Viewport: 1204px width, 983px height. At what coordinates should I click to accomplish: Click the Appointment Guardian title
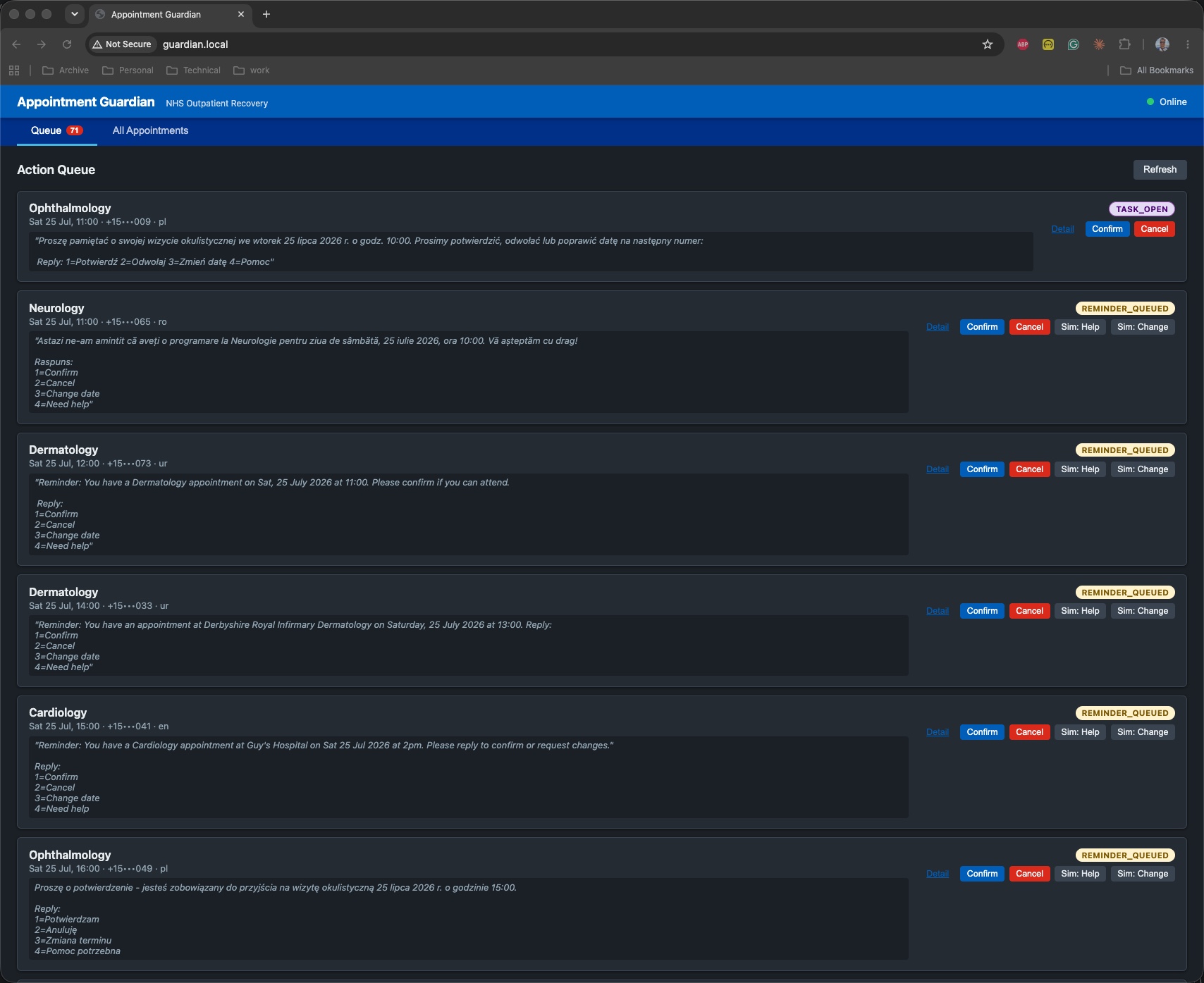click(86, 102)
